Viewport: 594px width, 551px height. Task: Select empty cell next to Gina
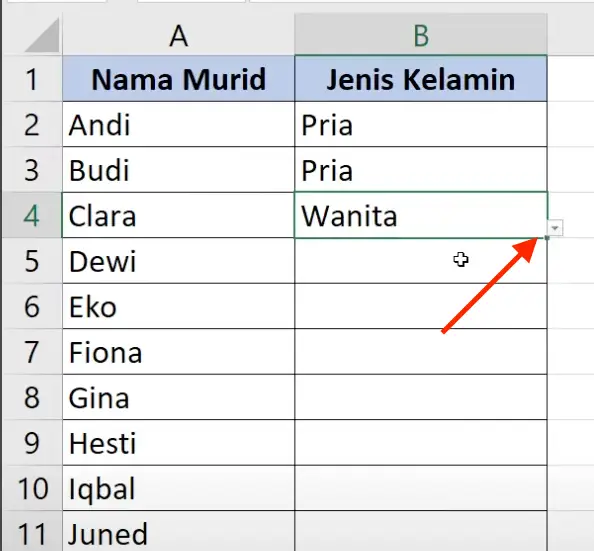[420, 397]
